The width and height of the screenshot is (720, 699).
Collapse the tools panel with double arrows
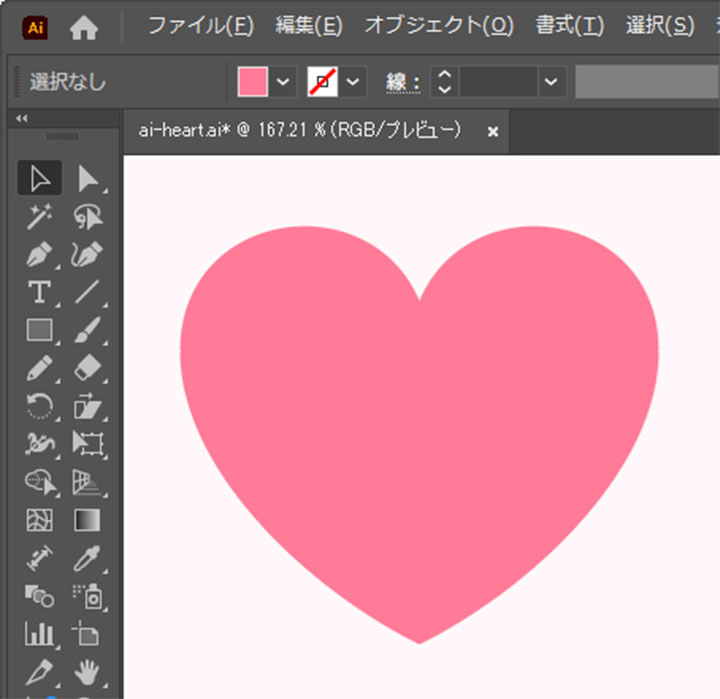23,118
